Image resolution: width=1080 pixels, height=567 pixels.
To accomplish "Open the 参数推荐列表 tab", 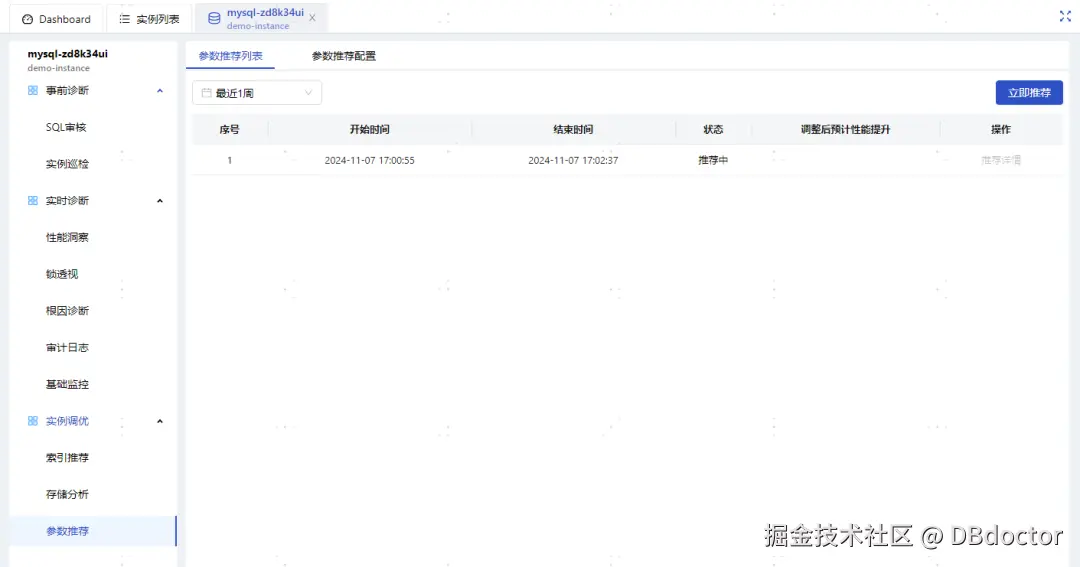I will click(x=230, y=56).
